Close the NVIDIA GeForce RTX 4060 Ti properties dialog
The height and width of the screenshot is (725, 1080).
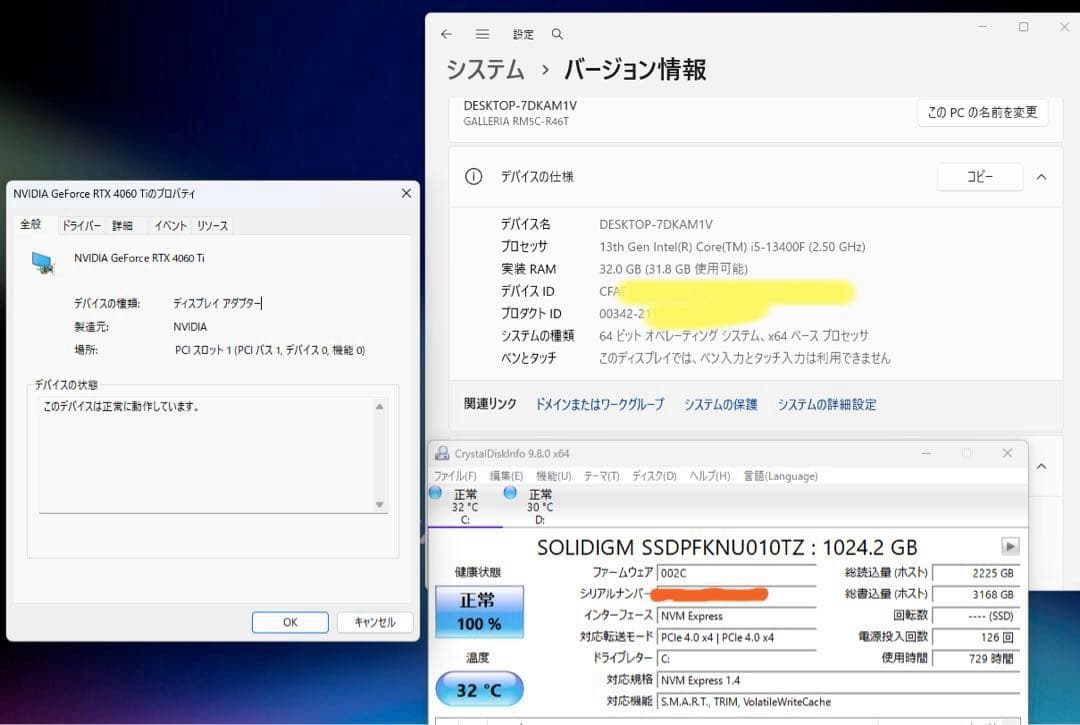[406, 193]
